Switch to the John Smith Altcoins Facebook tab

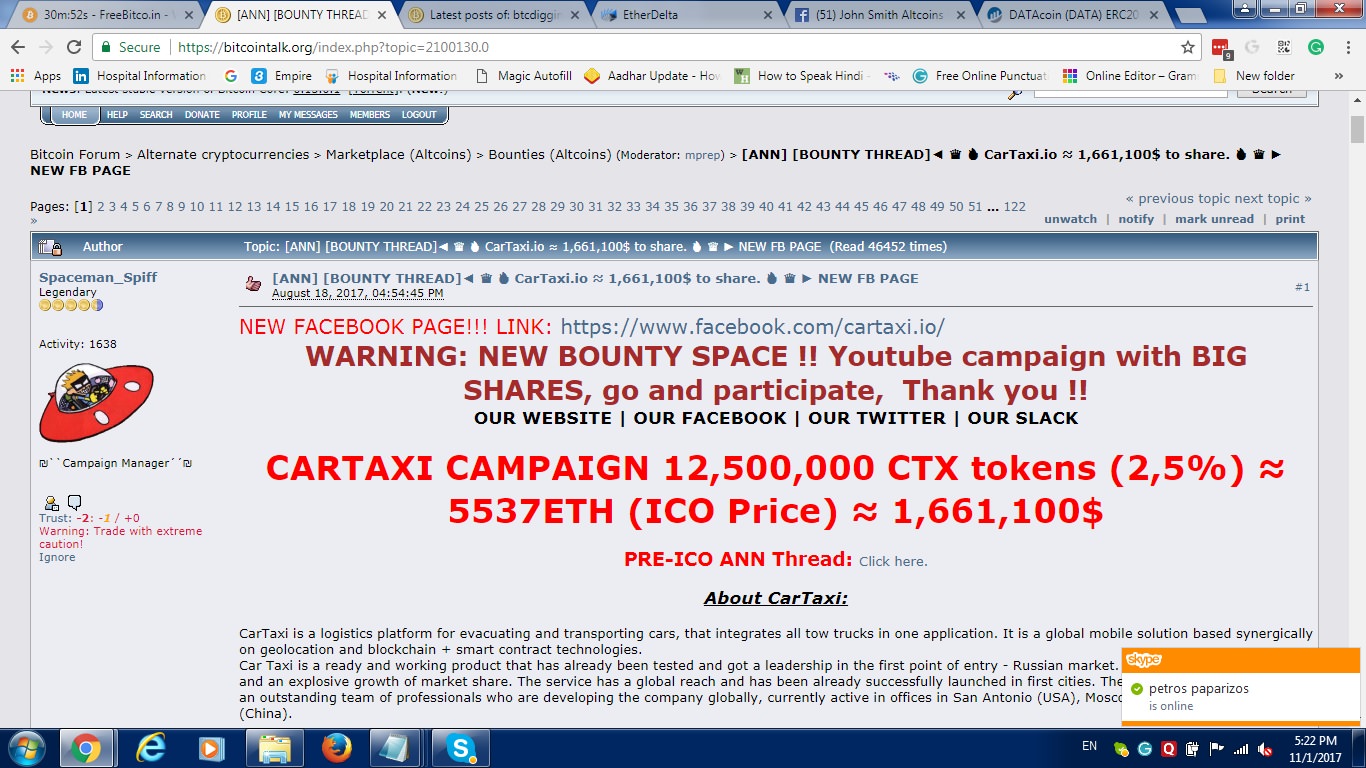[876, 15]
